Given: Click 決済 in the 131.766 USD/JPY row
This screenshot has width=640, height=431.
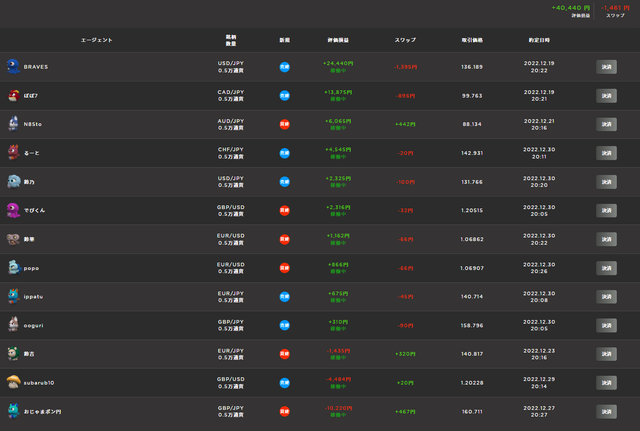Looking at the screenshot, I should pyautogui.click(x=606, y=182).
